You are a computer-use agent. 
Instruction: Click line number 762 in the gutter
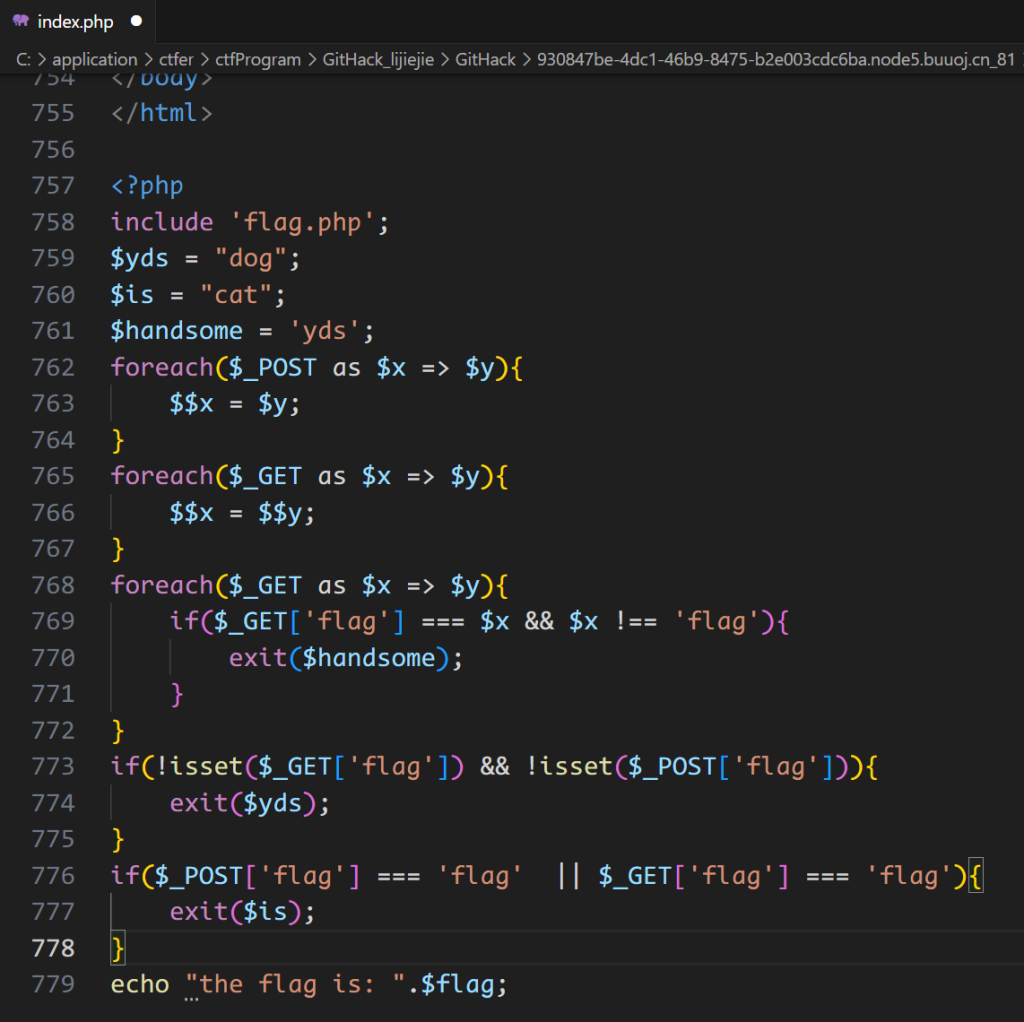coord(53,367)
